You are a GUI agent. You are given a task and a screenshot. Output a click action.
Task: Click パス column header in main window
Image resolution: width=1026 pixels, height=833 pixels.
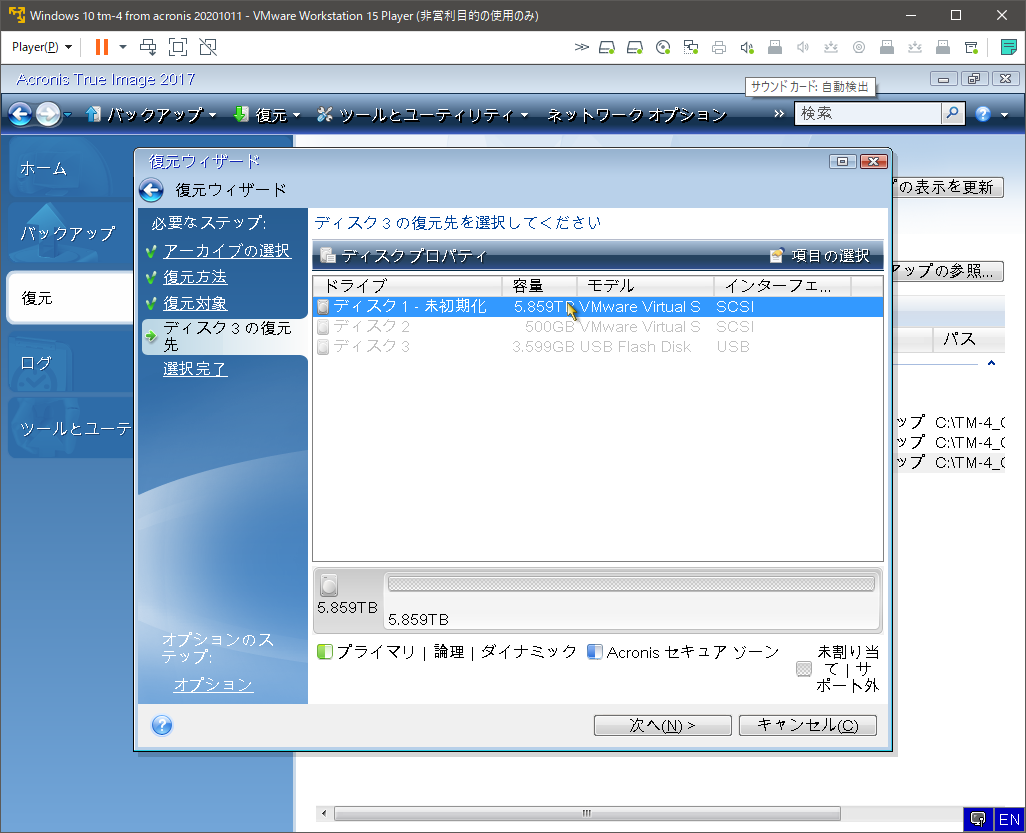click(968, 339)
